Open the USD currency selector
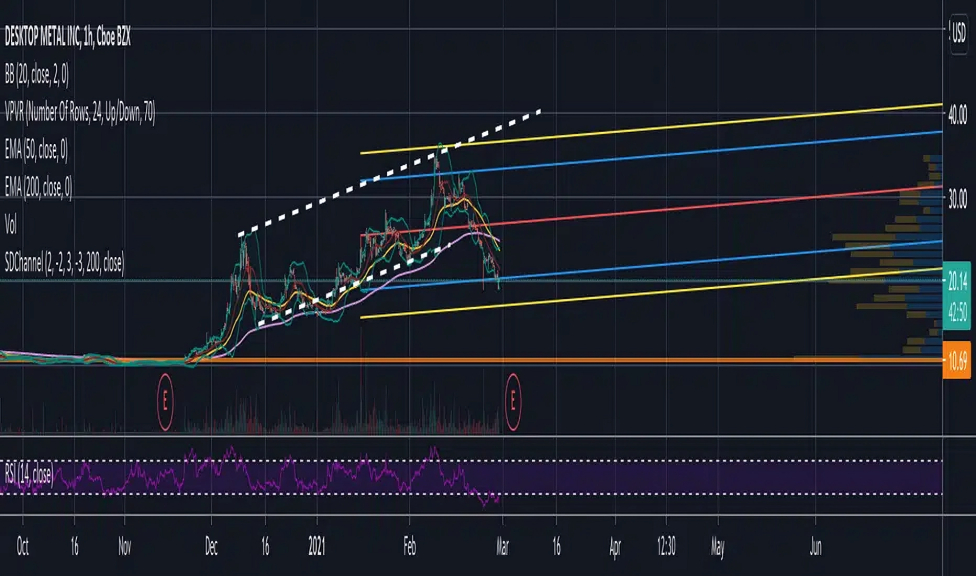This screenshot has height=576, width=976. point(957,33)
